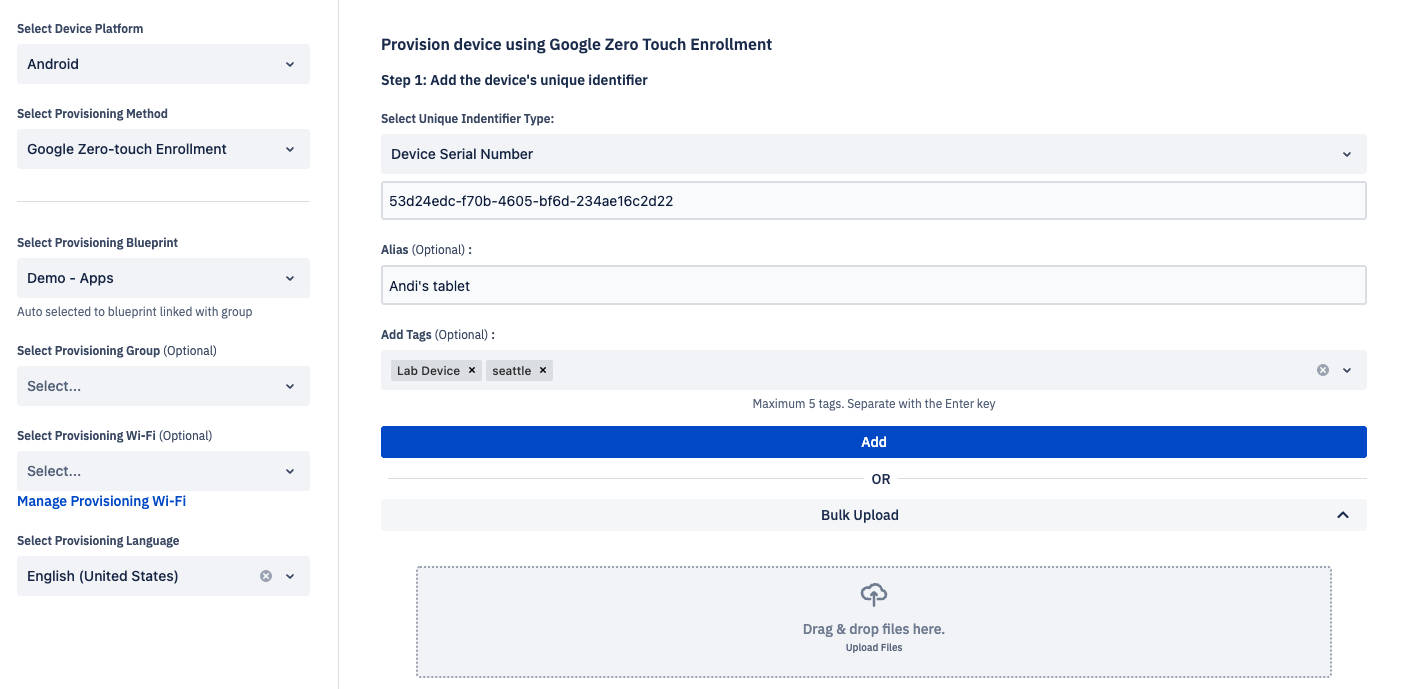Click the blue Add button

pos(873,442)
